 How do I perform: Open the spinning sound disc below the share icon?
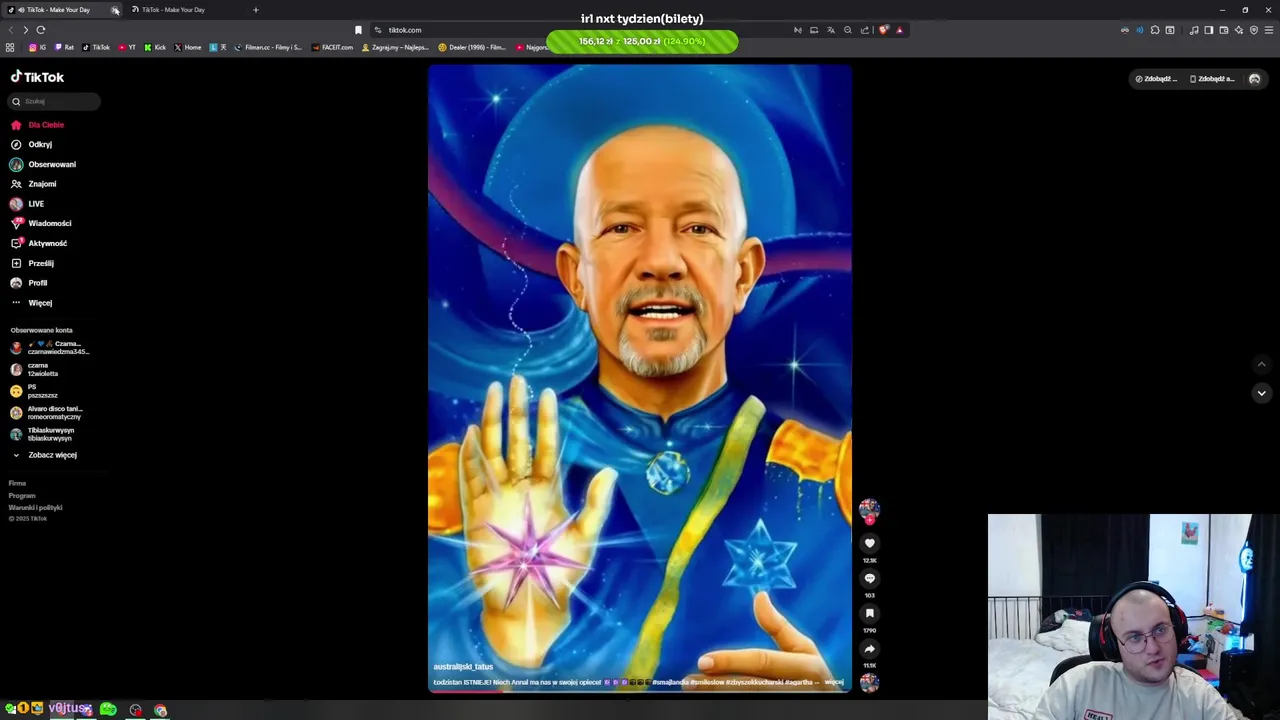[x=869, y=683]
